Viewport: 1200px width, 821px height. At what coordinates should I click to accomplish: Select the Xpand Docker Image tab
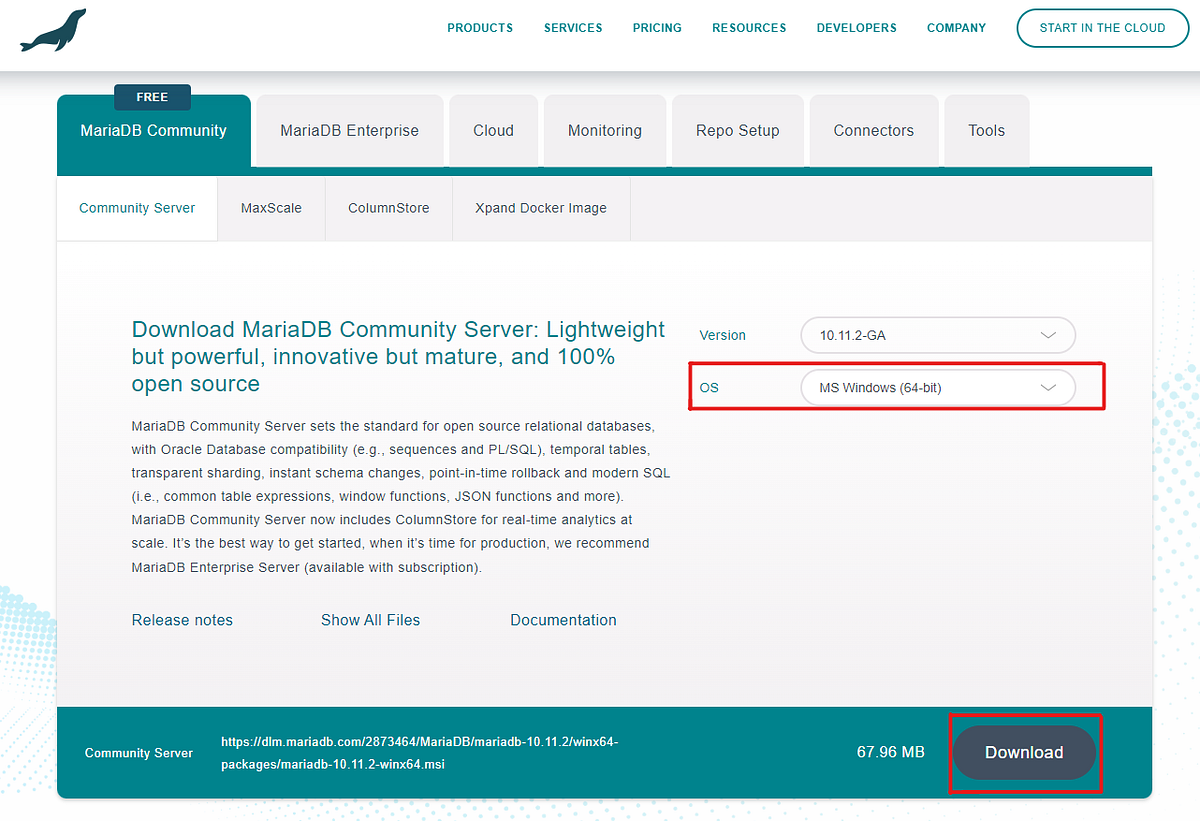click(541, 208)
